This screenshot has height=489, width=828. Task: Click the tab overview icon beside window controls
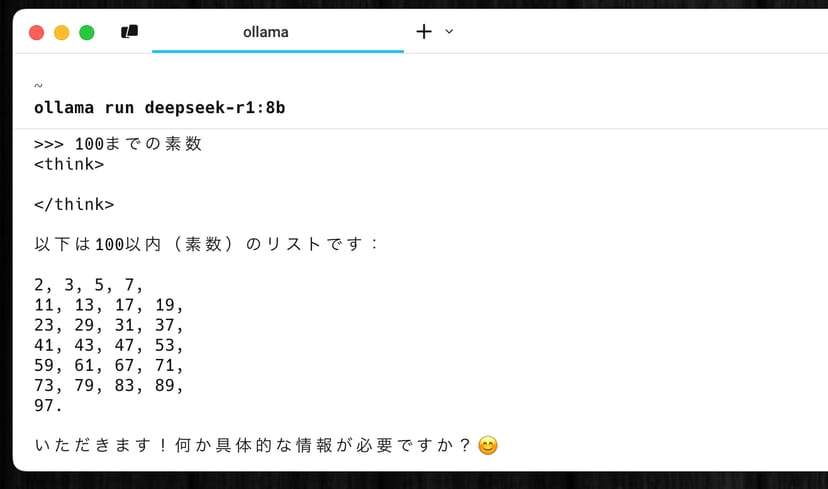[x=129, y=32]
